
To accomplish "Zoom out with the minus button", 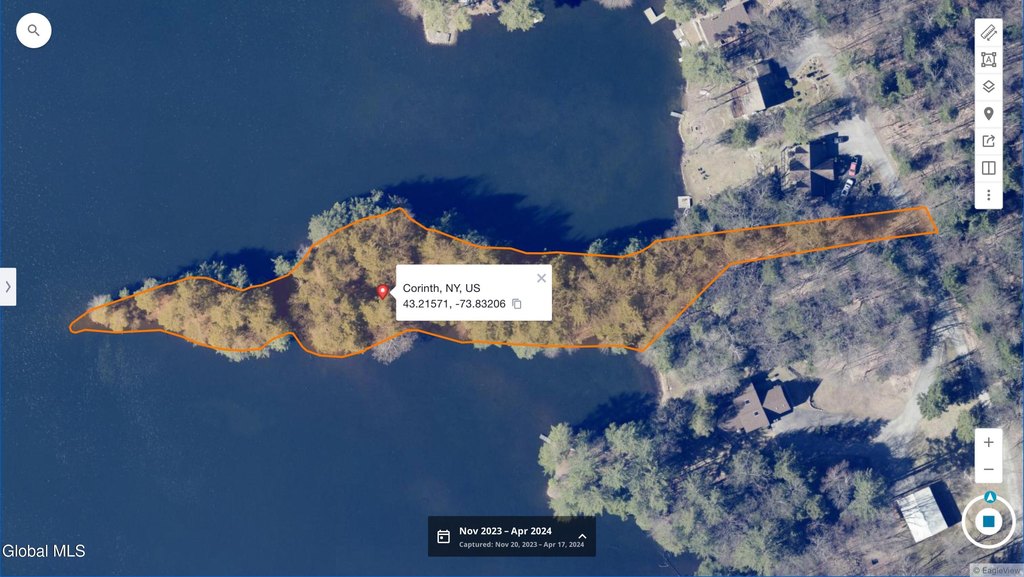I will [x=988, y=469].
